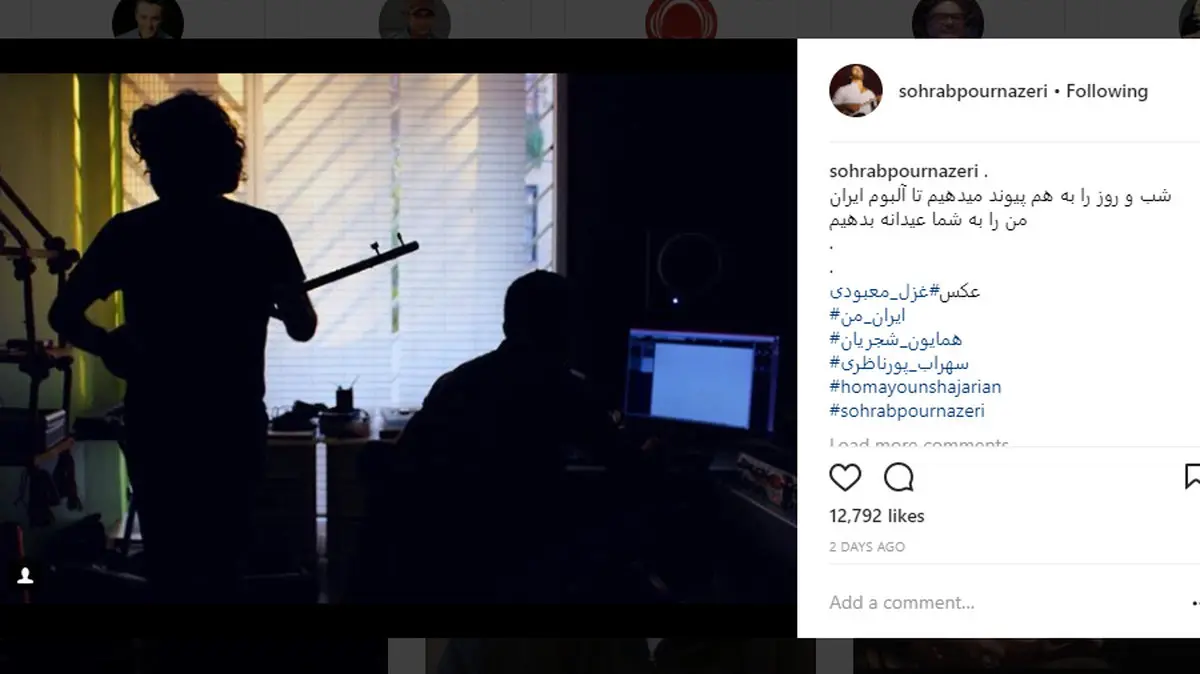
Task: Open comments with the speech bubble icon
Action: [x=899, y=477]
